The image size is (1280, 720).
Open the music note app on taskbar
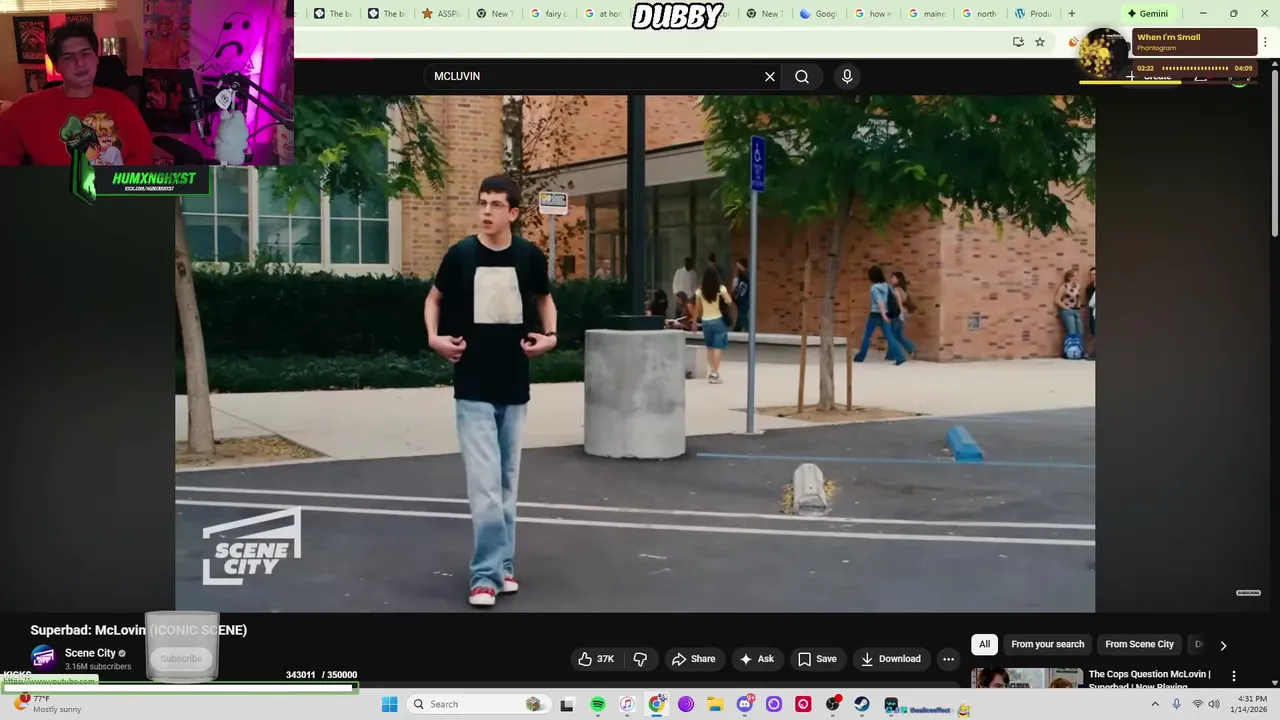[x=627, y=704]
